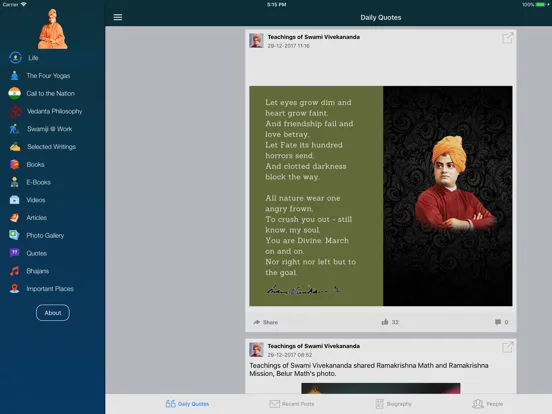This screenshot has width=552, height=414.
Task: Click the like count 32
Action: point(395,322)
